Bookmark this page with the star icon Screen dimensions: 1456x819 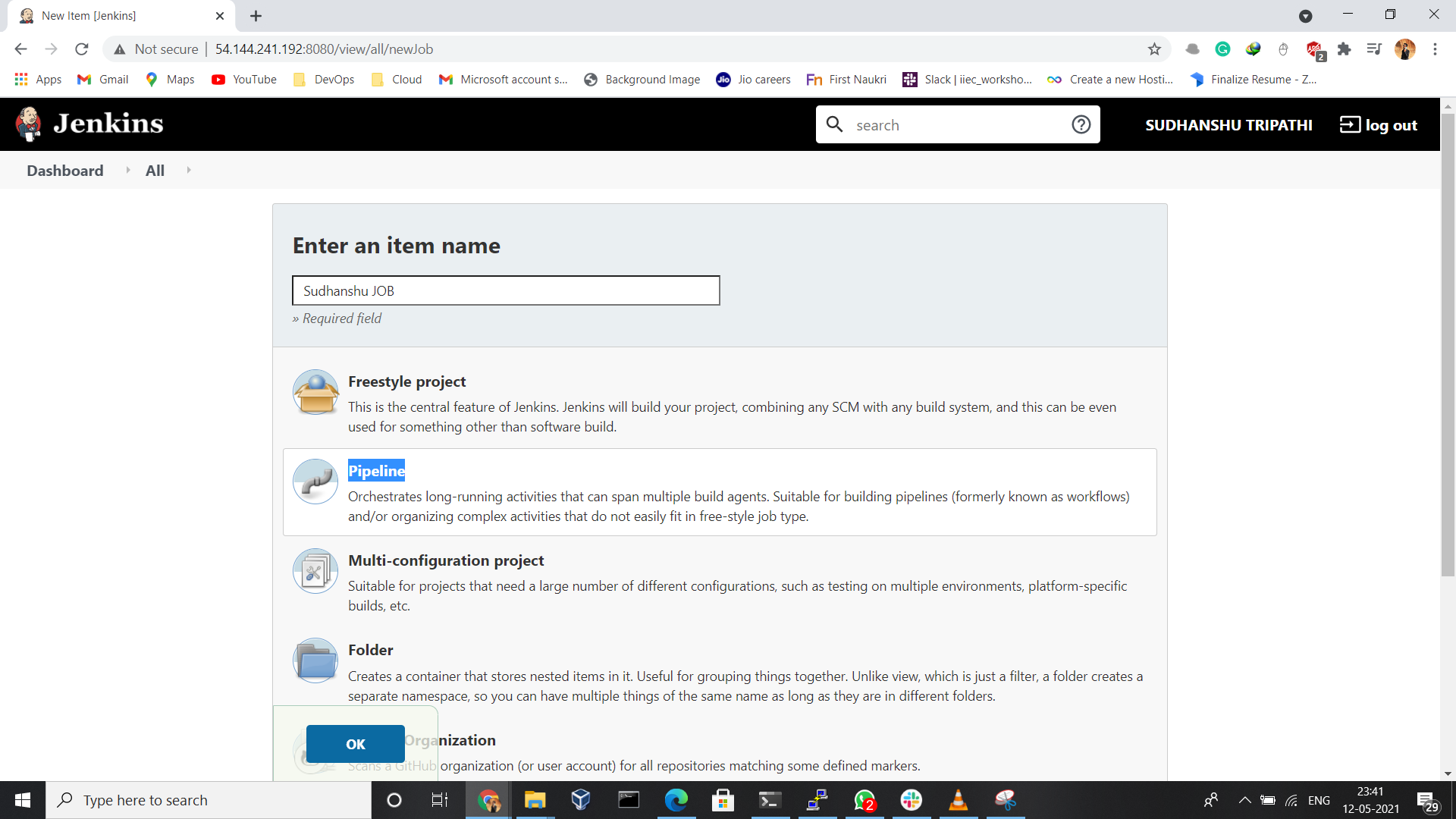[1155, 49]
